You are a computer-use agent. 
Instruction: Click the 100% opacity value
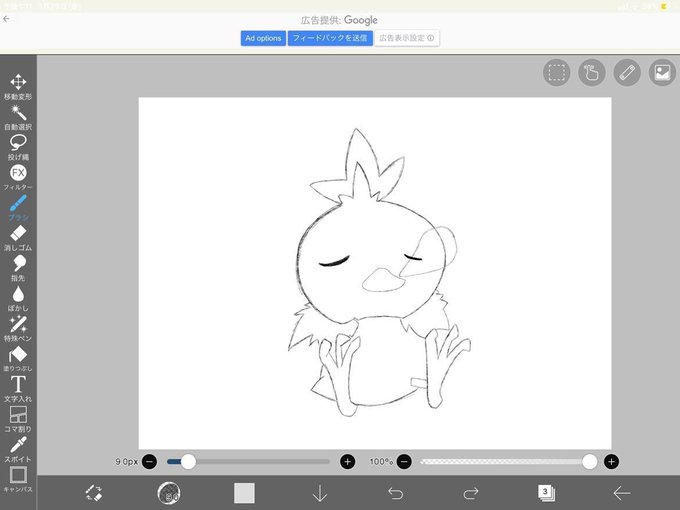point(381,461)
